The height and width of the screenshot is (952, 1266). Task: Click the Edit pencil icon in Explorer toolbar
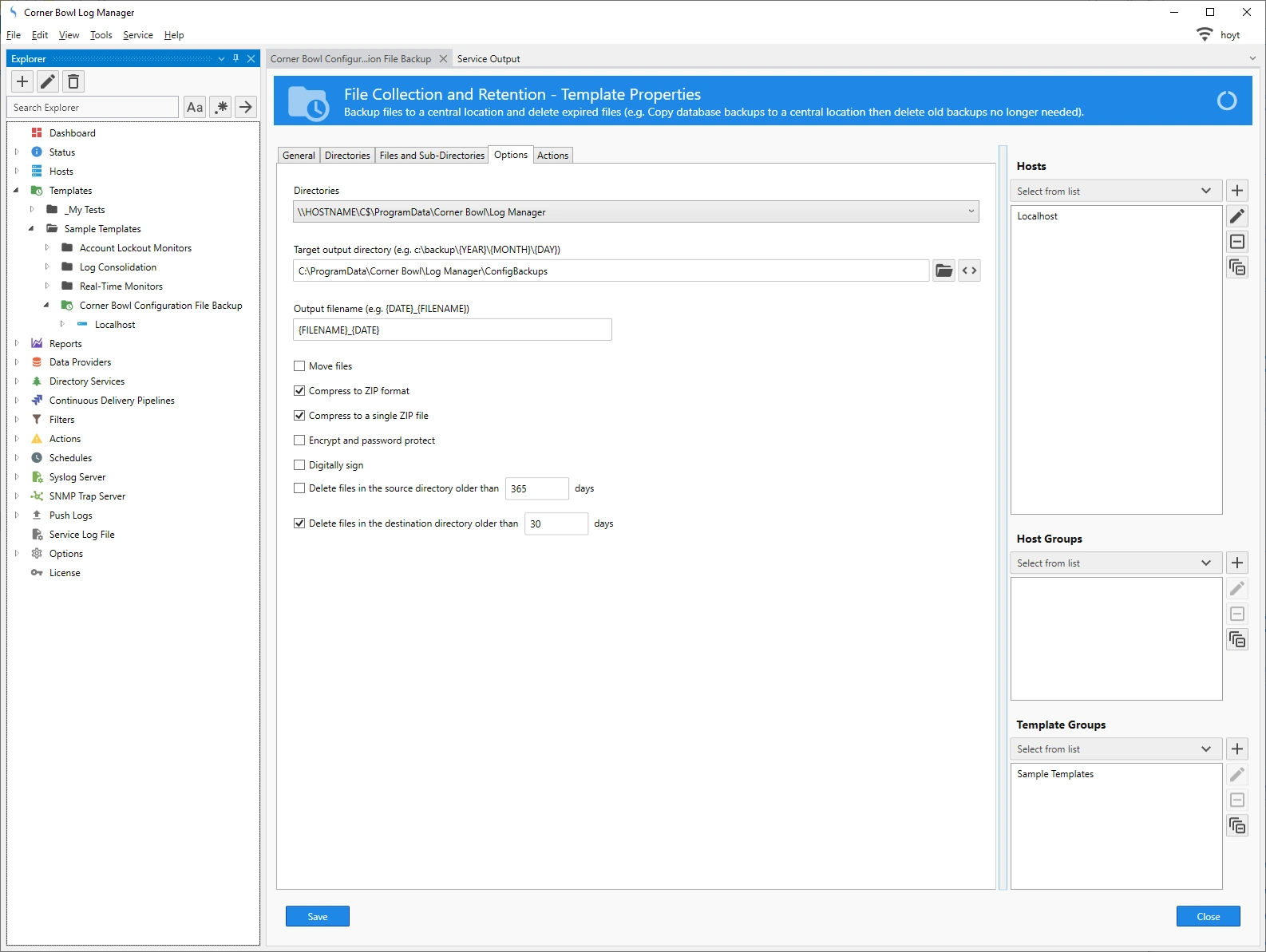(48, 81)
